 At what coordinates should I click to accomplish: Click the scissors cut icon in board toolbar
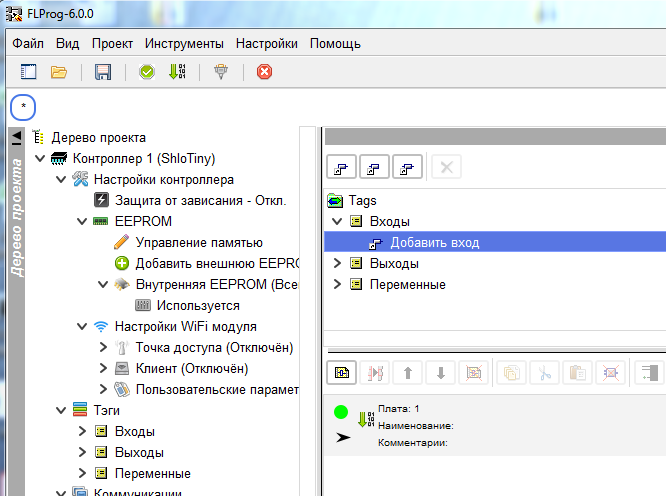click(545, 373)
